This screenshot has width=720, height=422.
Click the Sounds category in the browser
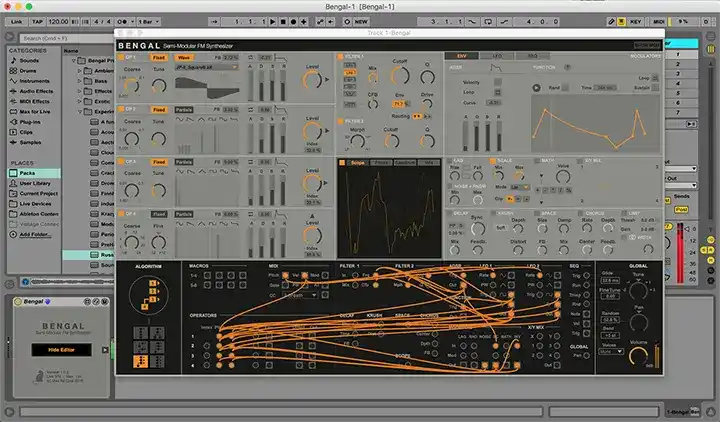(x=29, y=61)
